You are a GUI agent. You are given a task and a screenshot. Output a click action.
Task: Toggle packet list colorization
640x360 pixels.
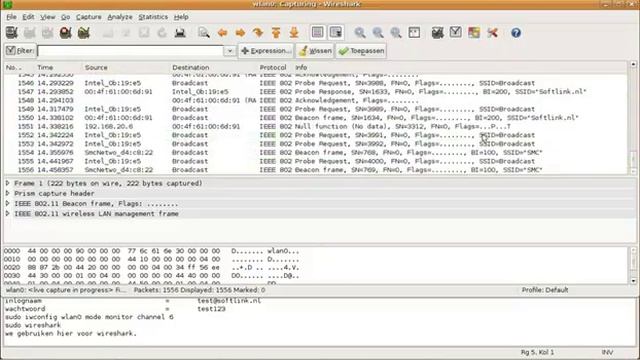[x=318, y=33]
